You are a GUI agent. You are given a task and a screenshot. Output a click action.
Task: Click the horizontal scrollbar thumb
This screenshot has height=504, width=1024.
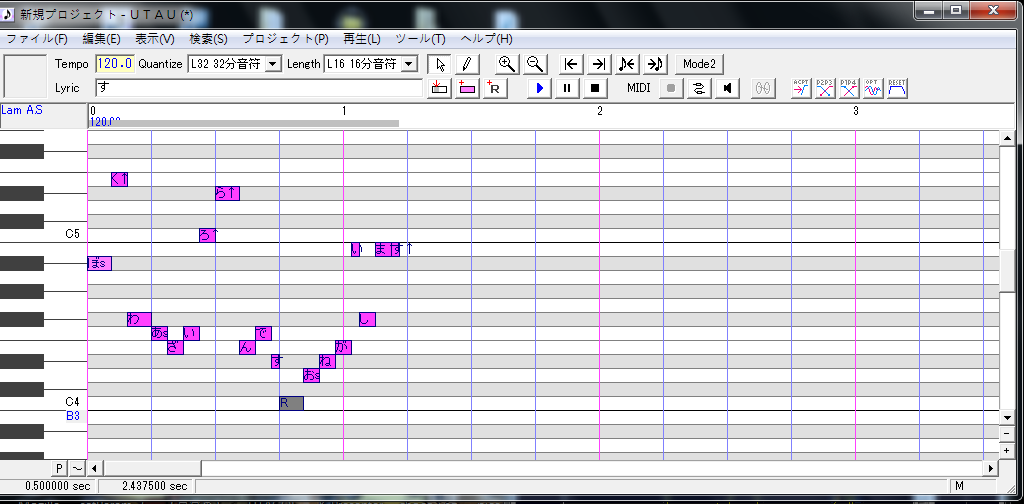[x=153, y=468]
